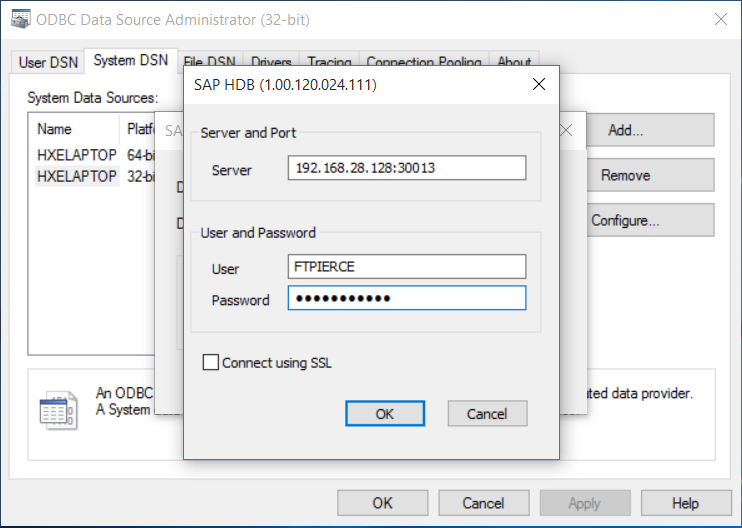Click the ODBC Data Source Administrator title icon
Image resolution: width=742 pixels, height=528 pixels.
[x=21, y=19]
